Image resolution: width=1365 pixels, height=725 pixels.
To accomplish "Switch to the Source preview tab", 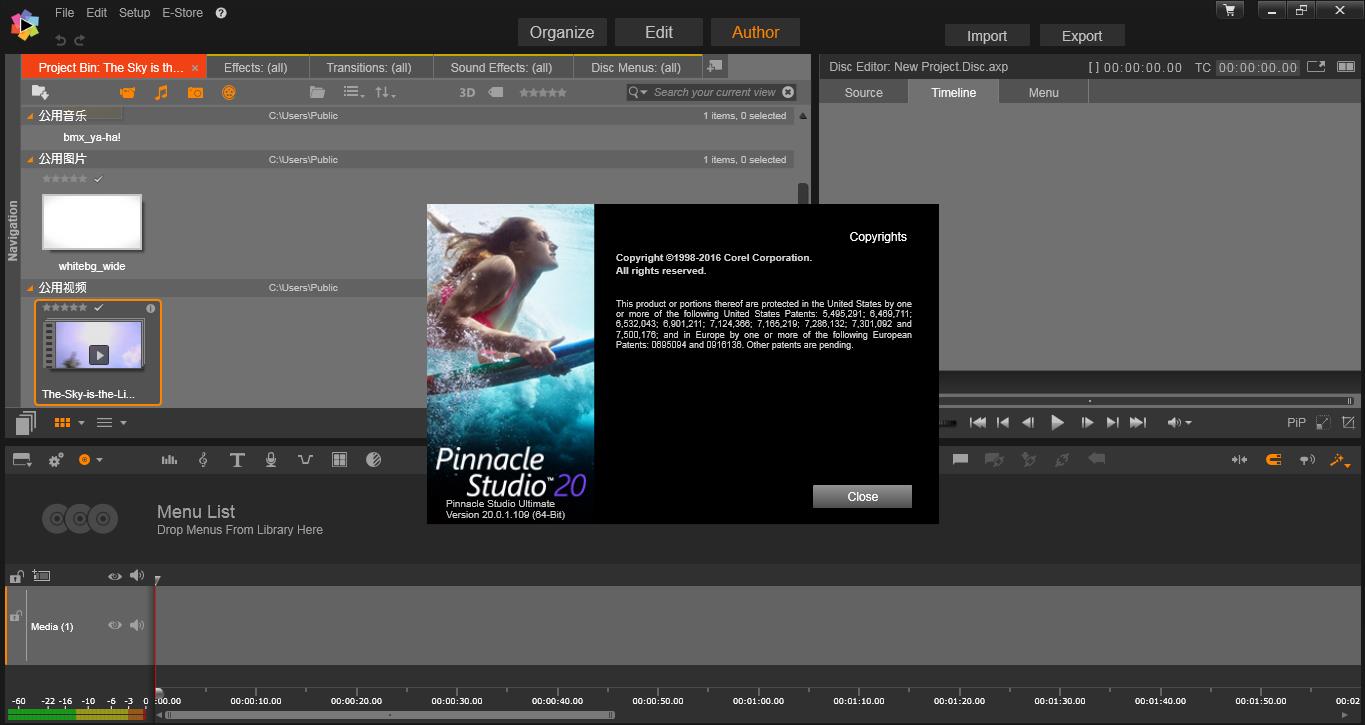I will click(863, 92).
